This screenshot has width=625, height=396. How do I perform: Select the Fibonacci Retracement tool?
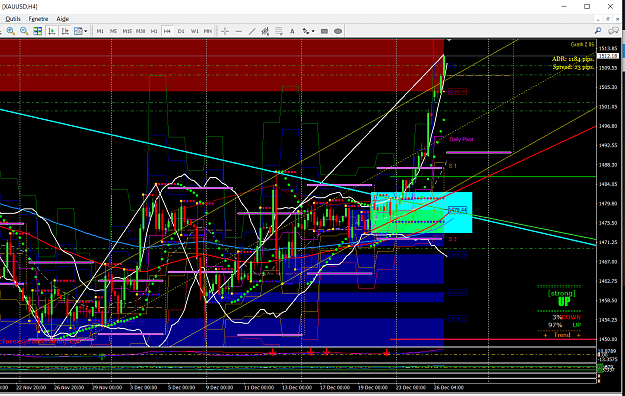279,31
